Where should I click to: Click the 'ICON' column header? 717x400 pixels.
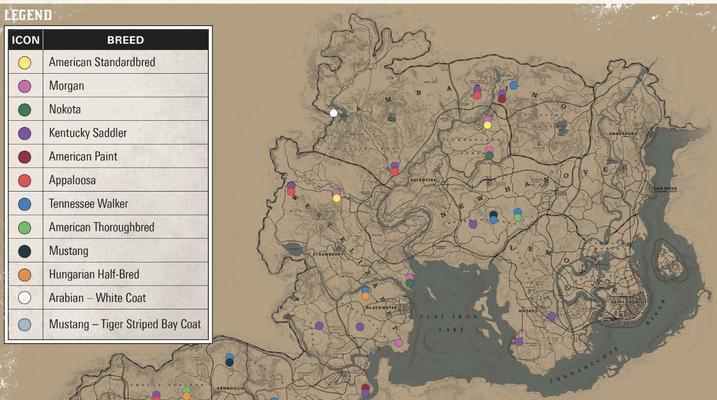pos(26,40)
